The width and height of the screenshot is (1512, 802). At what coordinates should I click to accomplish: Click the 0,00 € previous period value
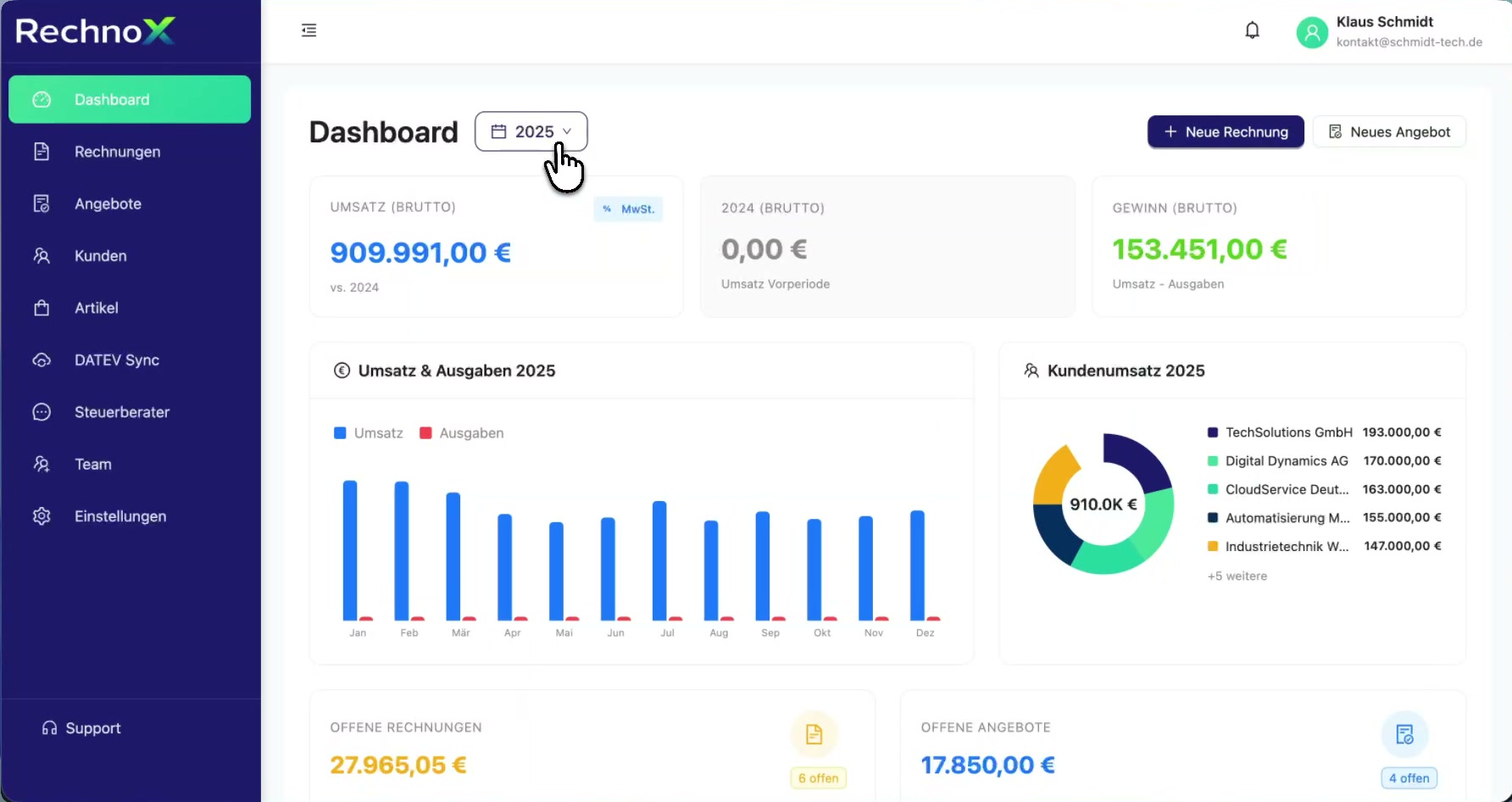(x=764, y=249)
